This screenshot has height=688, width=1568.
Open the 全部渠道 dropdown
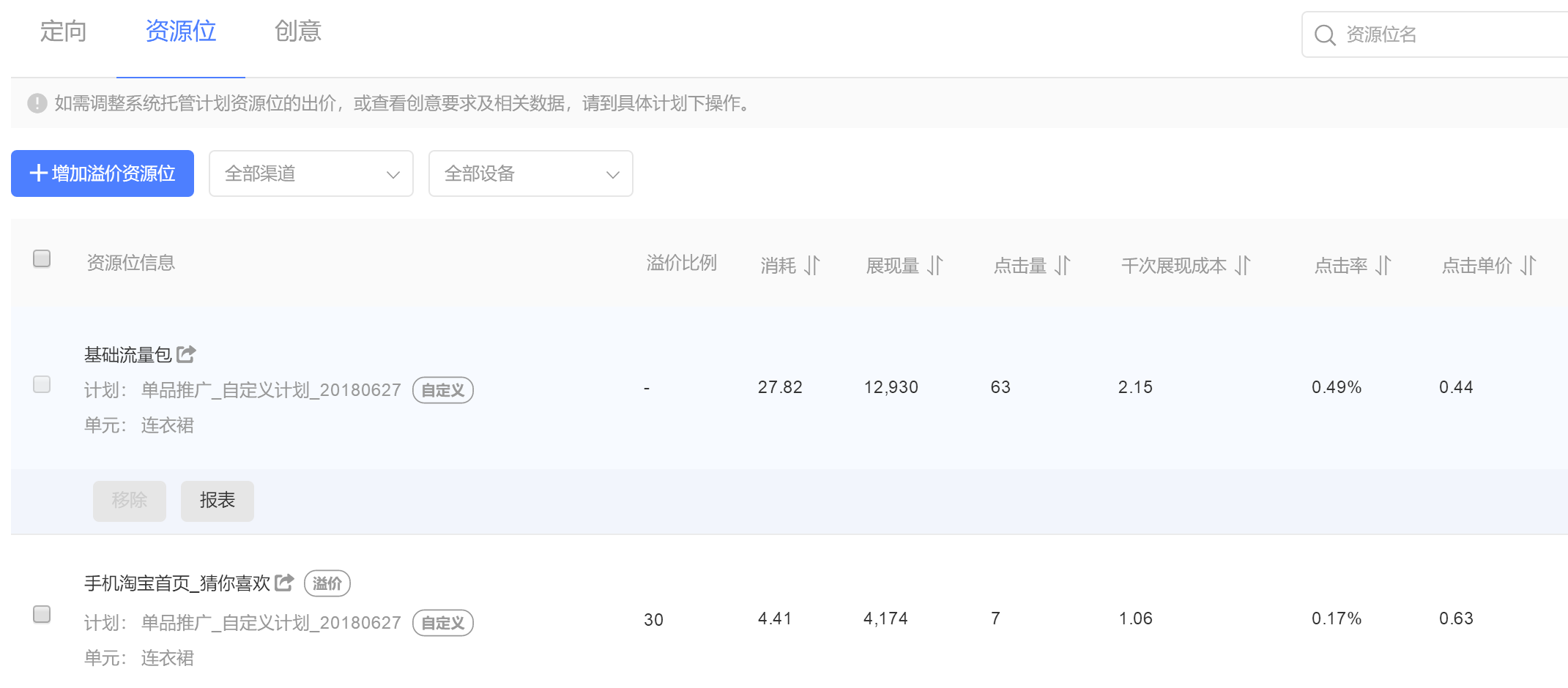click(311, 173)
